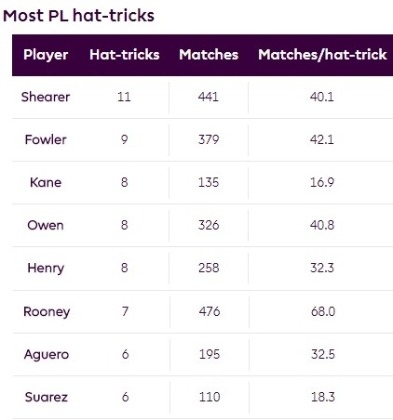Click Shearer's 11 hat-tricks value

click(124, 97)
